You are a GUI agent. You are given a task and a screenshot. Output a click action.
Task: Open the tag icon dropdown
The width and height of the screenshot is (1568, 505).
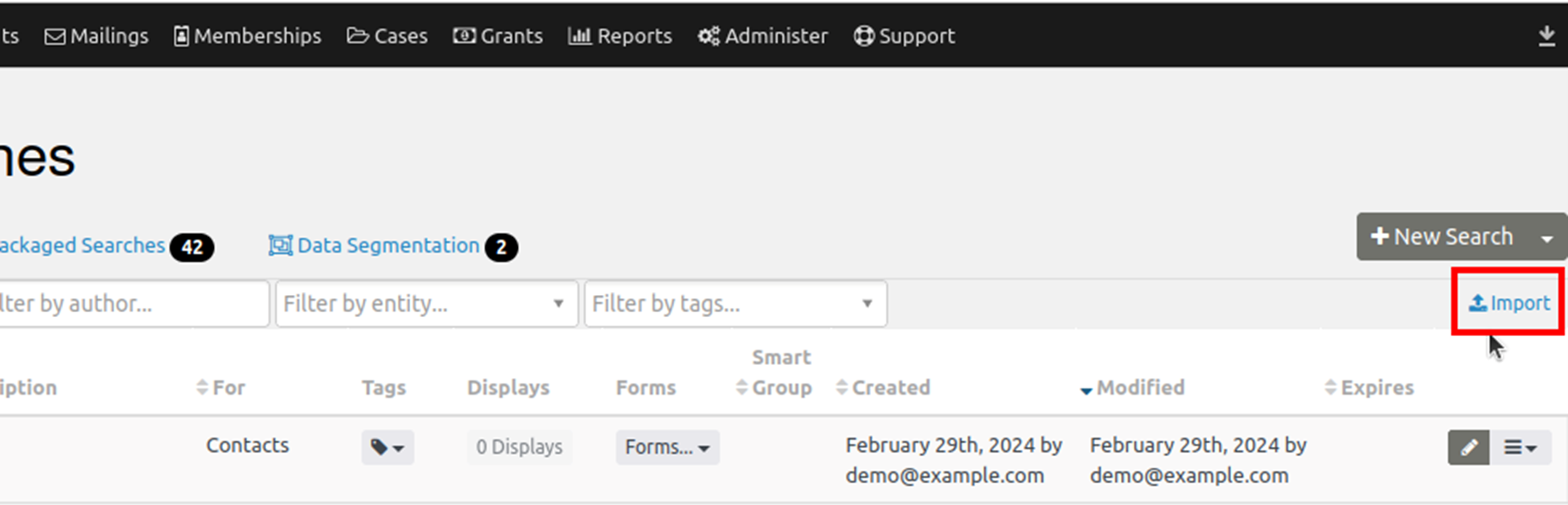388,447
